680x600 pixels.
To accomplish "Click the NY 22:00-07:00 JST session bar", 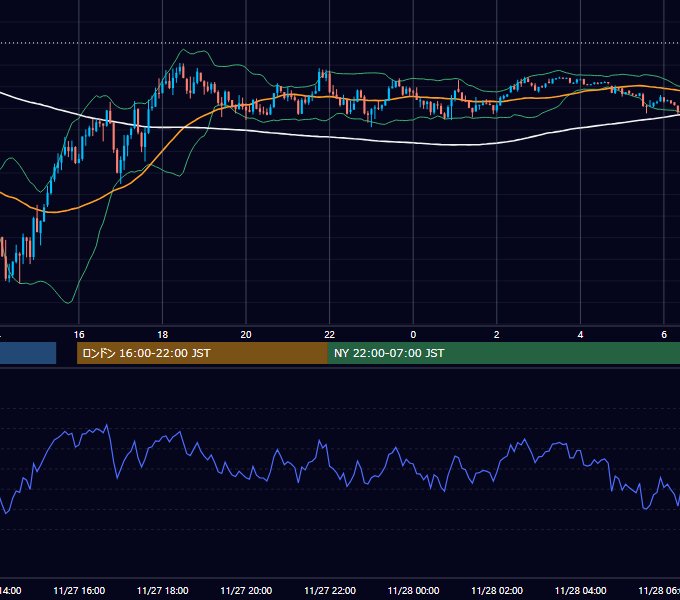I will point(503,353).
